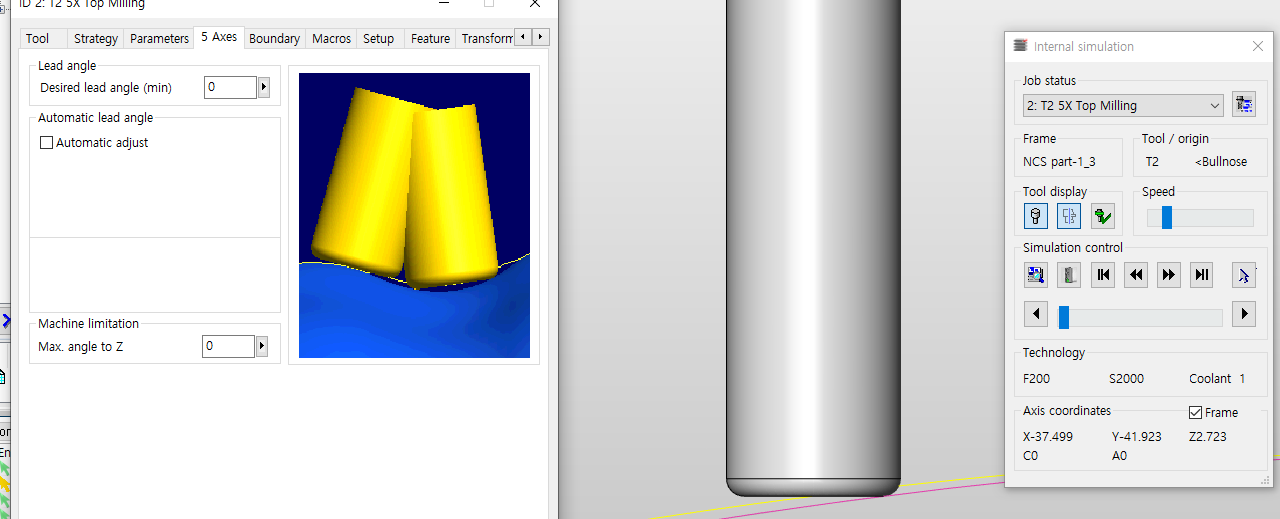Image resolution: width=1280 pixels, height=519 pixels.
Task: Fast forward the simulation
Action: pyautogui.click(x=1169, y=275)
